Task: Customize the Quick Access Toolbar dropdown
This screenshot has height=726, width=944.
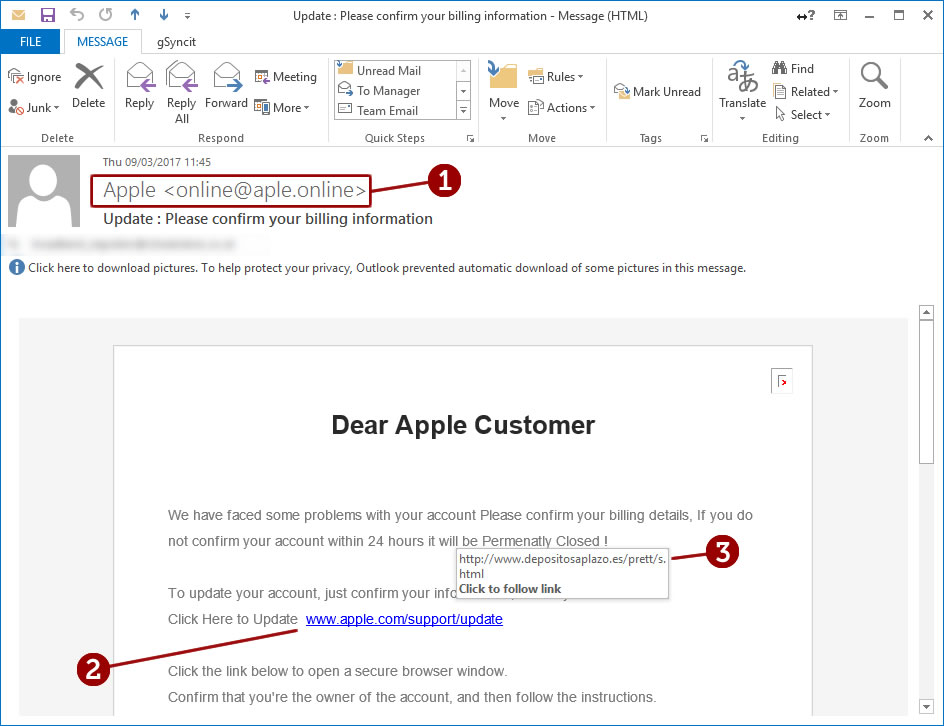Action: click(x=188, y=16)
